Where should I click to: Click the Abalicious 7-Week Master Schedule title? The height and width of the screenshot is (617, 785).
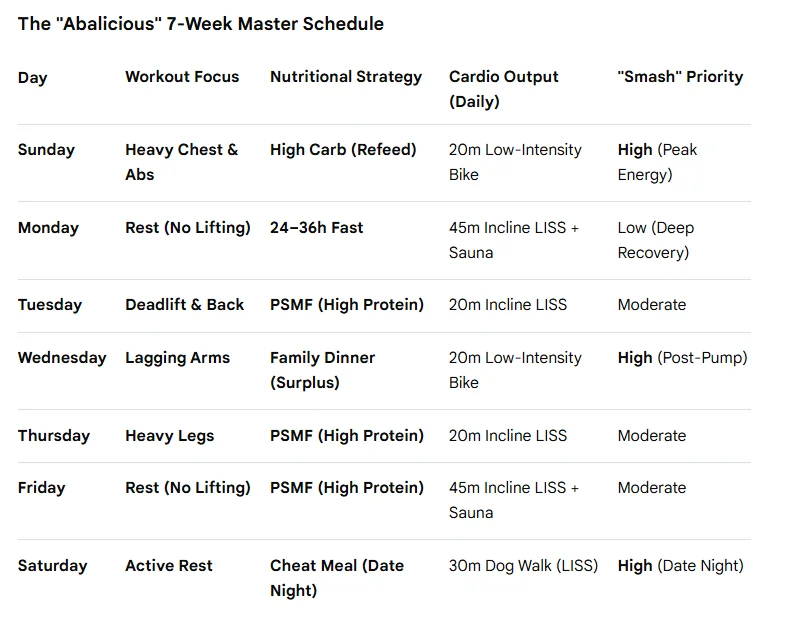tap(201, 24)
